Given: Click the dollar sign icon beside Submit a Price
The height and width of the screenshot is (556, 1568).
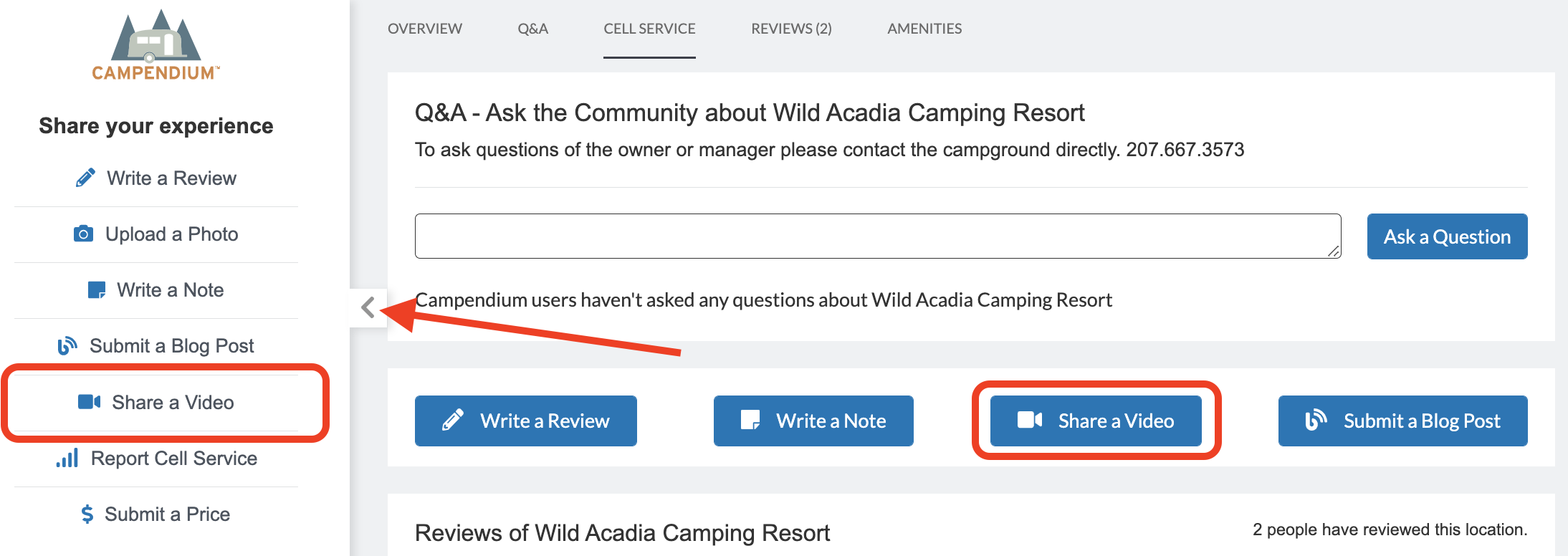Looking at the screenshot, I should (87, 514).
